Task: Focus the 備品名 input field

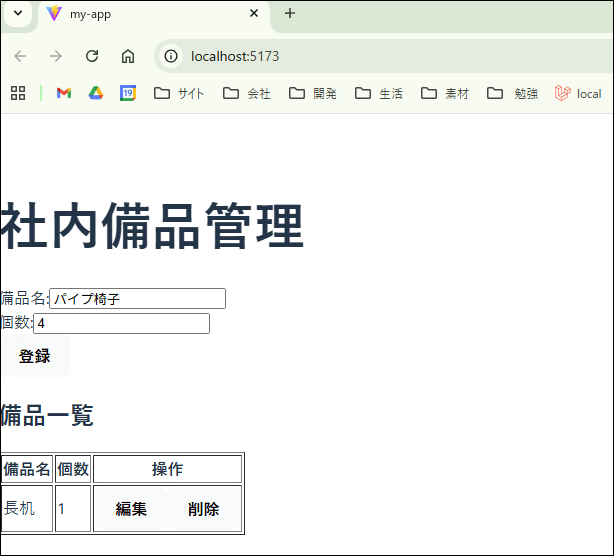Action: [137, 299]
